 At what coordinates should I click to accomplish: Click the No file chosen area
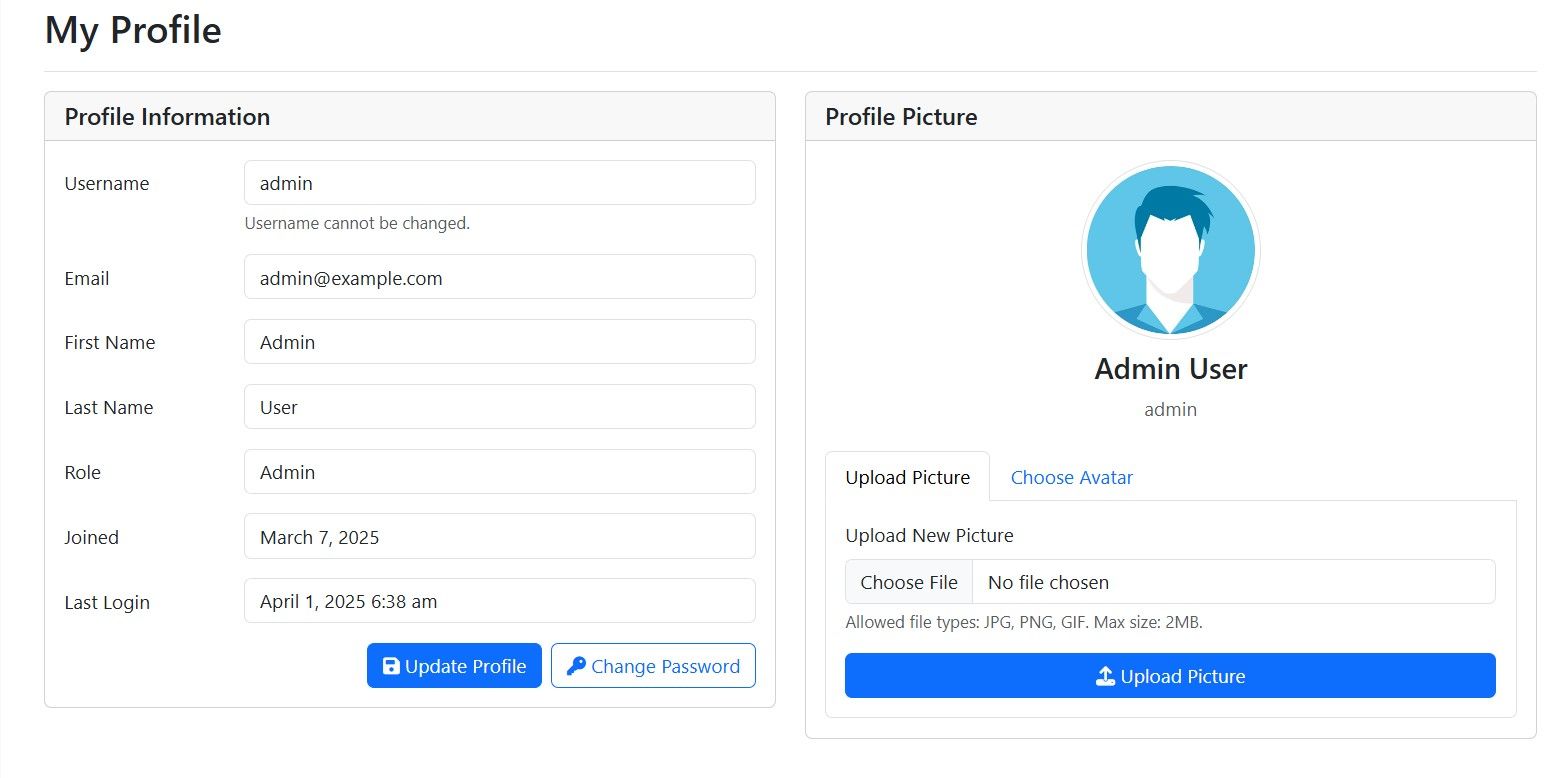tap(1233, 582)
